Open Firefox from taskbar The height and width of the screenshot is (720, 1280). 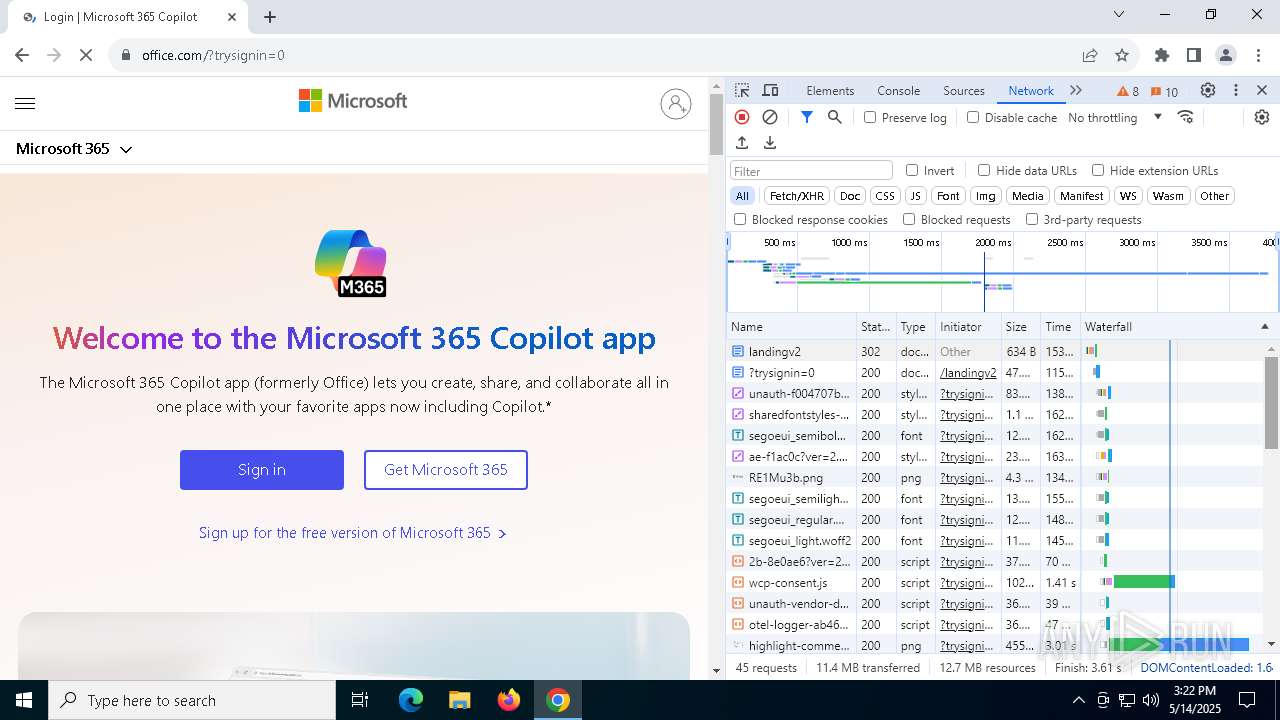[509, 700]
